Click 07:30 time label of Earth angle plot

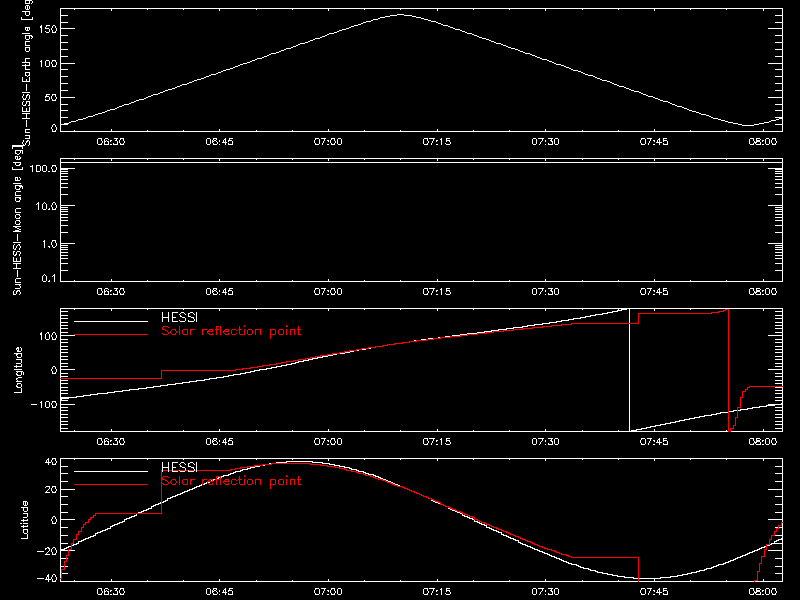click(545, 141)
